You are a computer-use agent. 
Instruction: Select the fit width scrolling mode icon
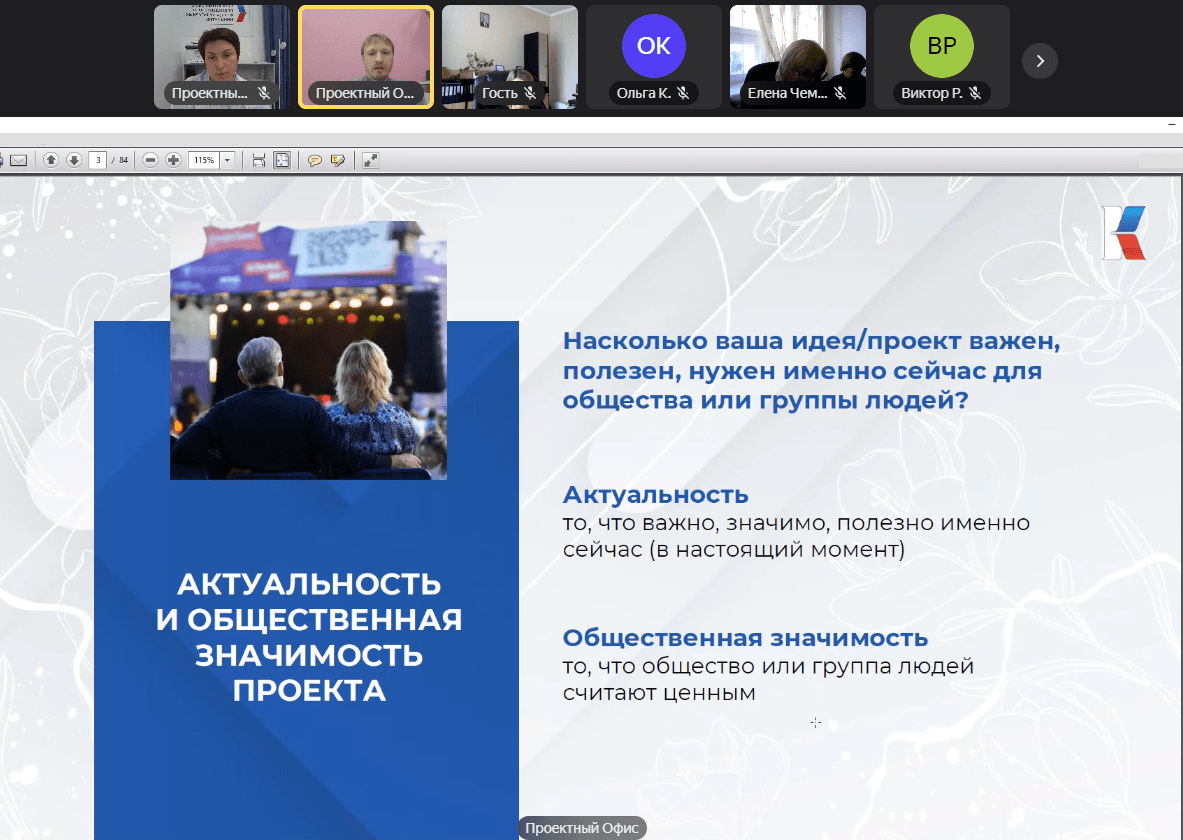pos(259,160)
